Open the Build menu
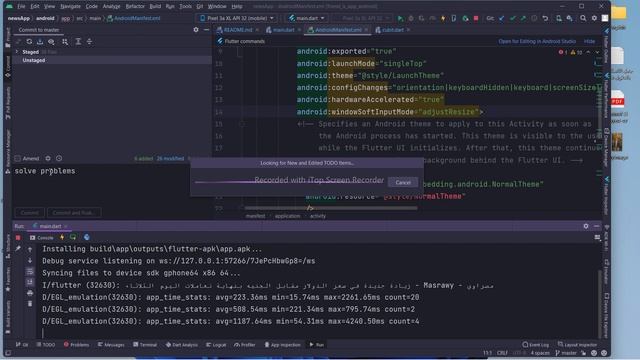 pos(155,7)
